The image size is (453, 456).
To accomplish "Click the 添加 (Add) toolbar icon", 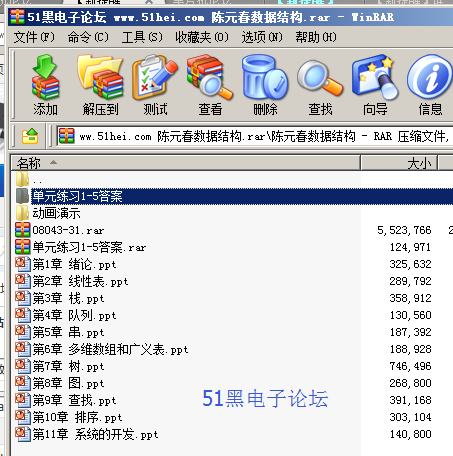I will (x=45, y=77).
